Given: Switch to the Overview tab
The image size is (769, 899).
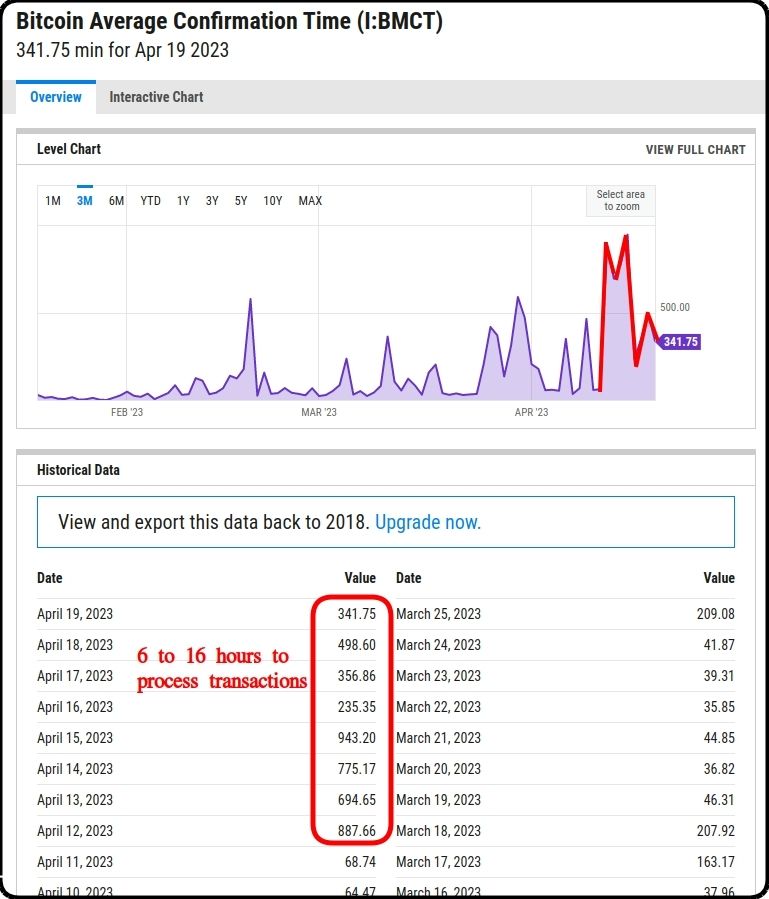Looking at the screenshot, I should [56, 97].
